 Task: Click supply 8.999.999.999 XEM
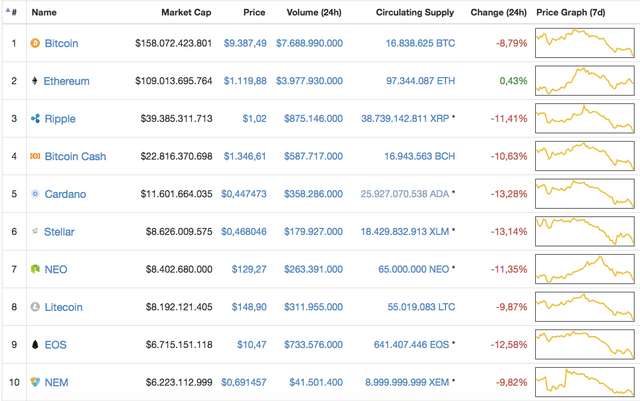(407, 383)
